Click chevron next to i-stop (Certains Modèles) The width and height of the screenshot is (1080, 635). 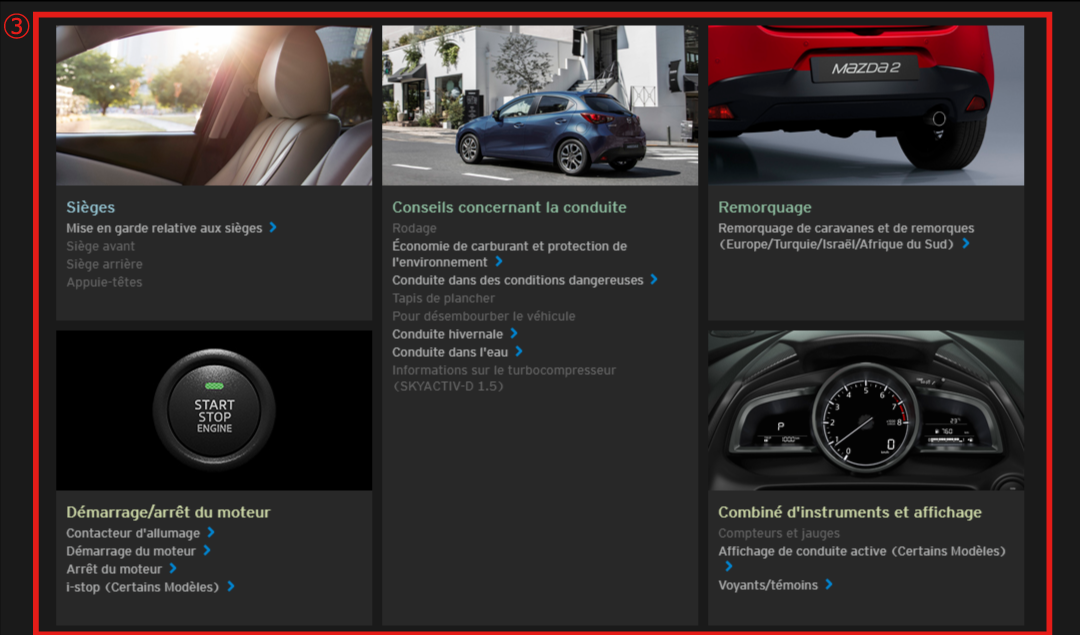coord(230,587)
